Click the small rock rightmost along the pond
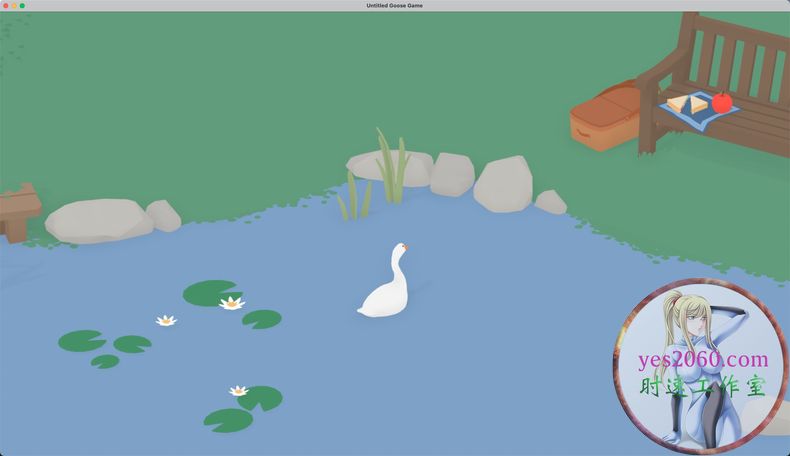The height and width of the screenshot is (456, 790). [551, 202]
